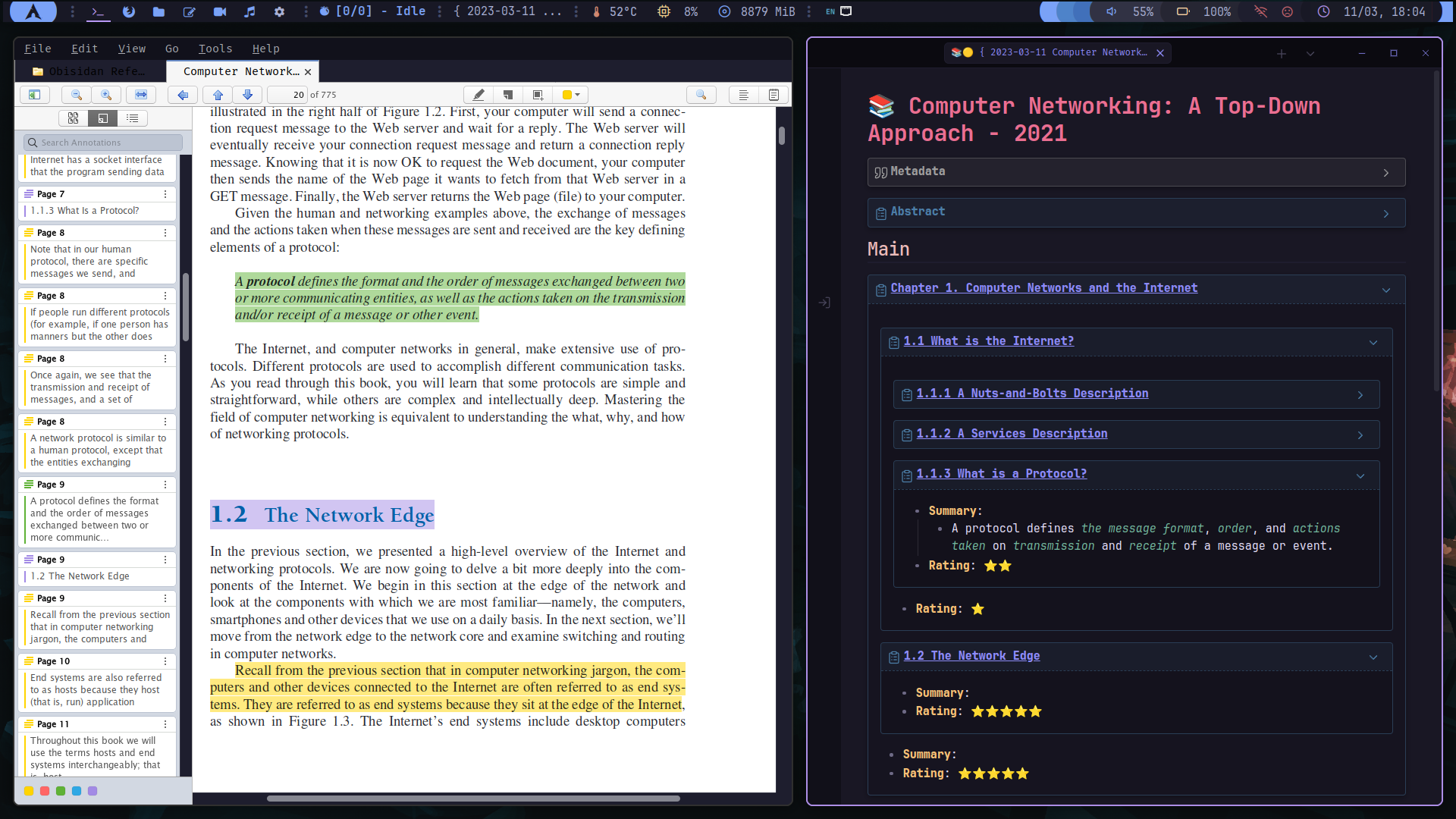This screenshot has width=1456, height=819.
Task: Open the Tools menu
Action: [215, 49]
